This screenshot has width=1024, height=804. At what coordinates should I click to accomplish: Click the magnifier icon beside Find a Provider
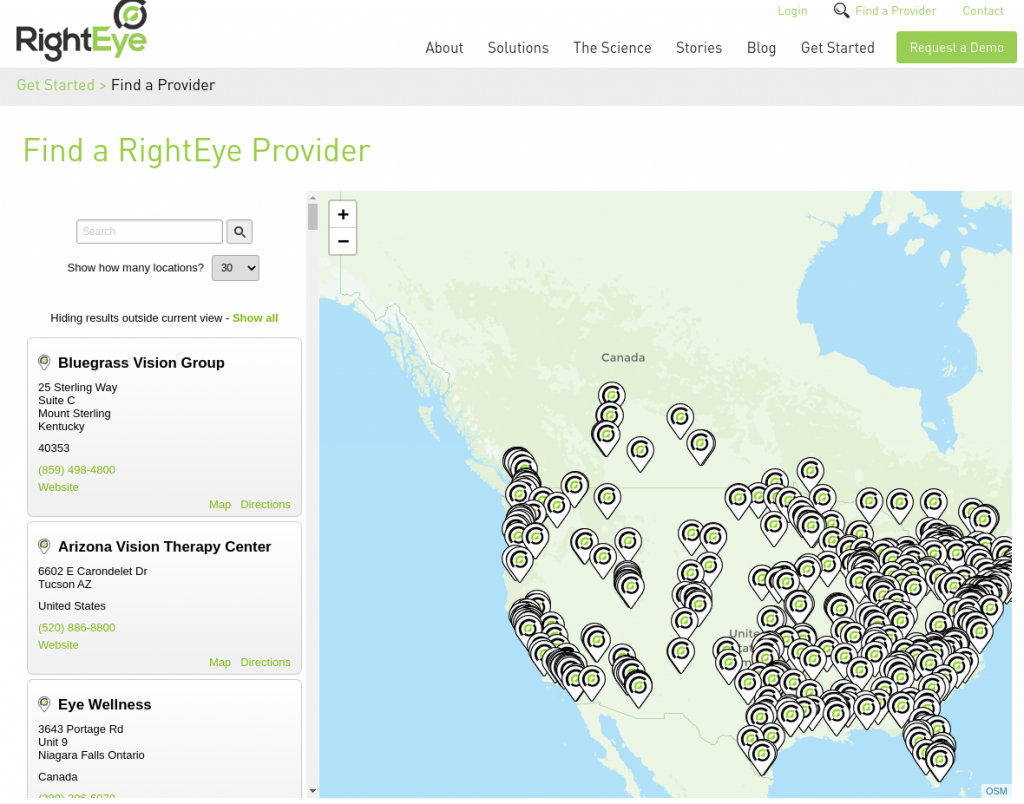(841, 10)
